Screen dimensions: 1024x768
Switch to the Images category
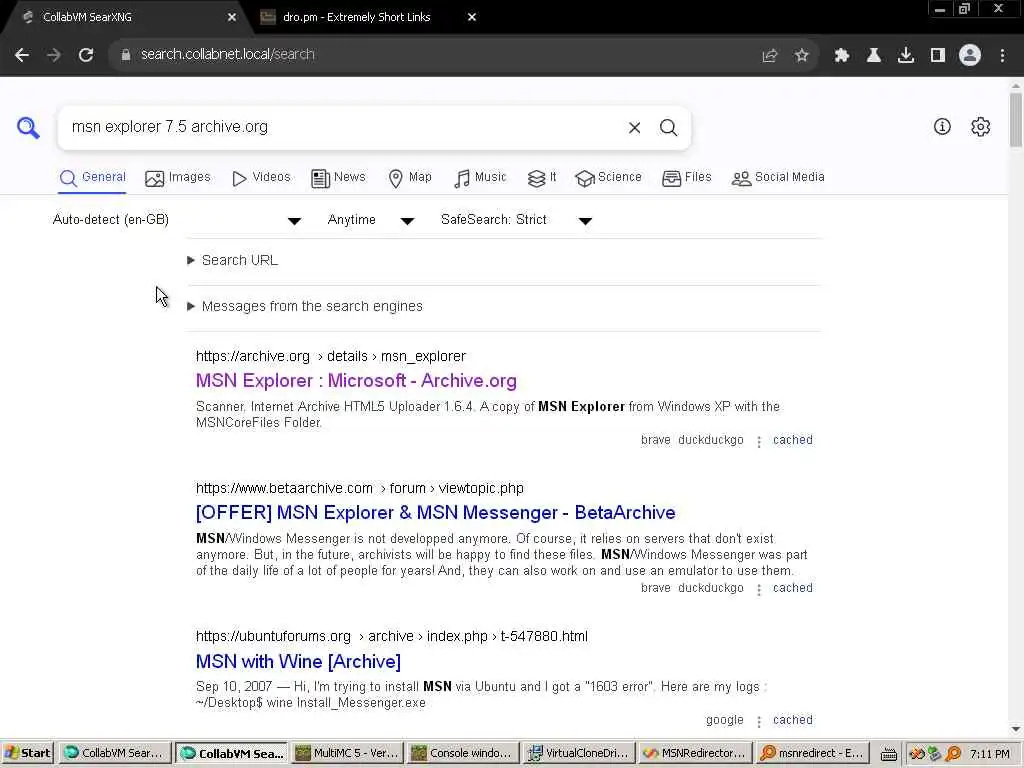pyautogui.click(x=178, y=178)
